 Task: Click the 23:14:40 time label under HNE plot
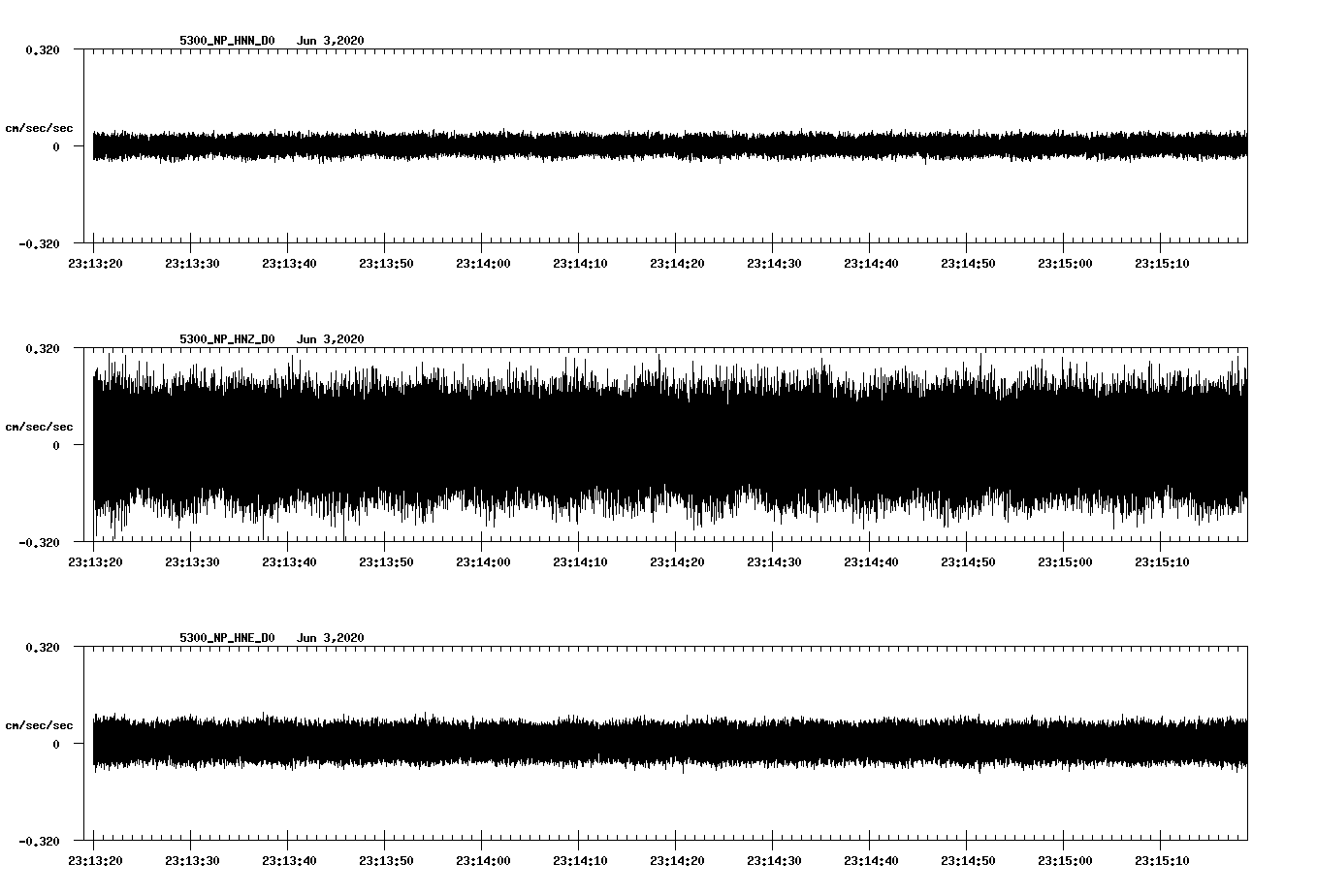pos(871,860)
